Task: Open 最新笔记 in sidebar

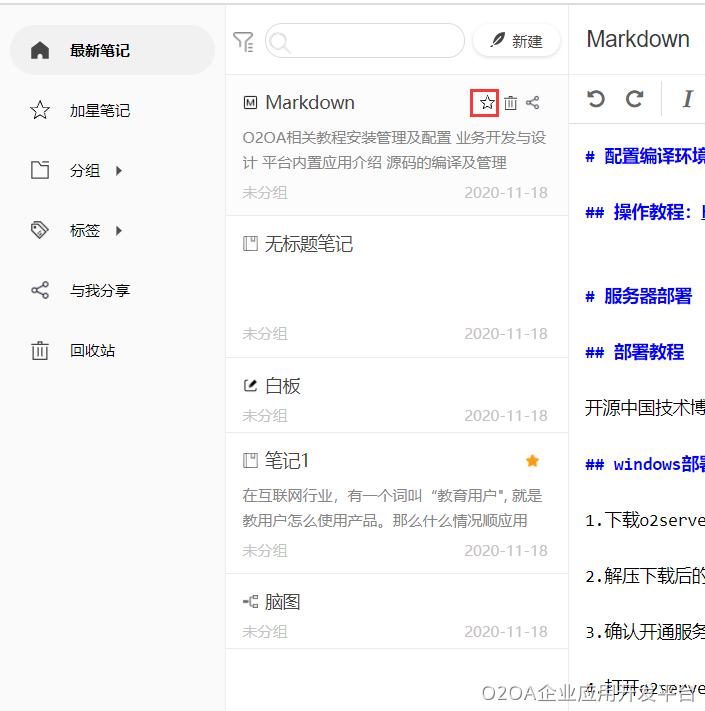Action: click(99, 50)
